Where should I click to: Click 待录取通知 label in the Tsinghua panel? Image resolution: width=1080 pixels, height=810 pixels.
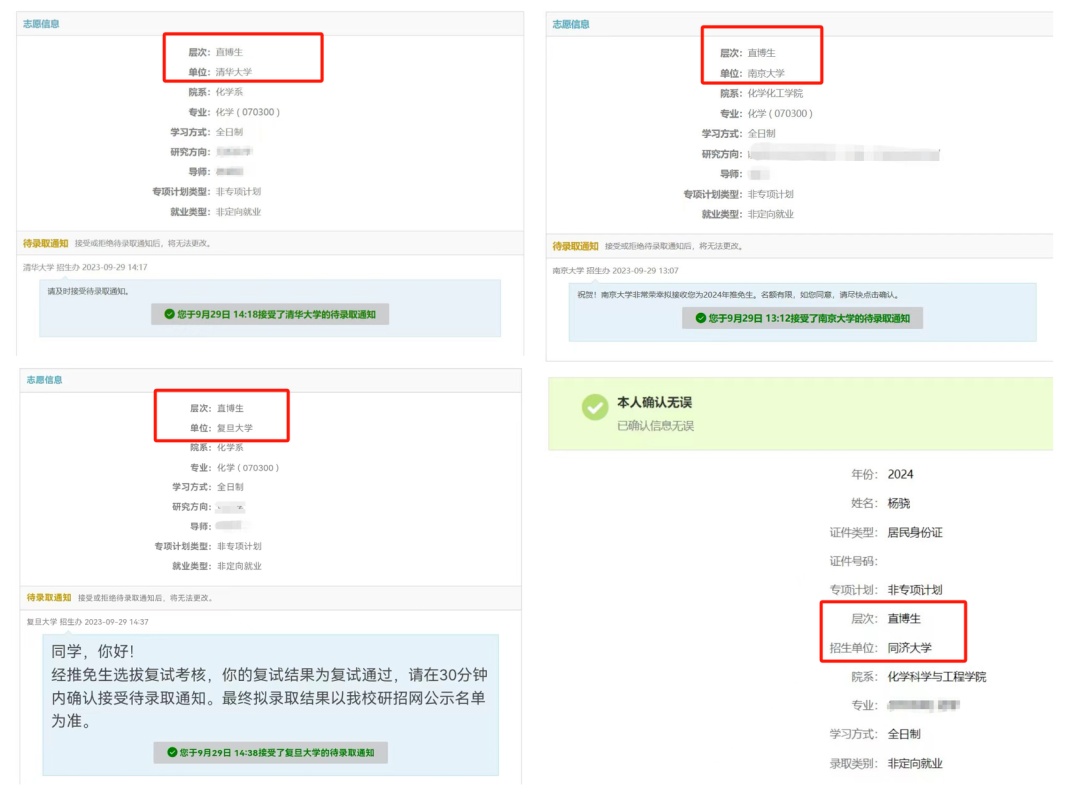coord(46,243)
